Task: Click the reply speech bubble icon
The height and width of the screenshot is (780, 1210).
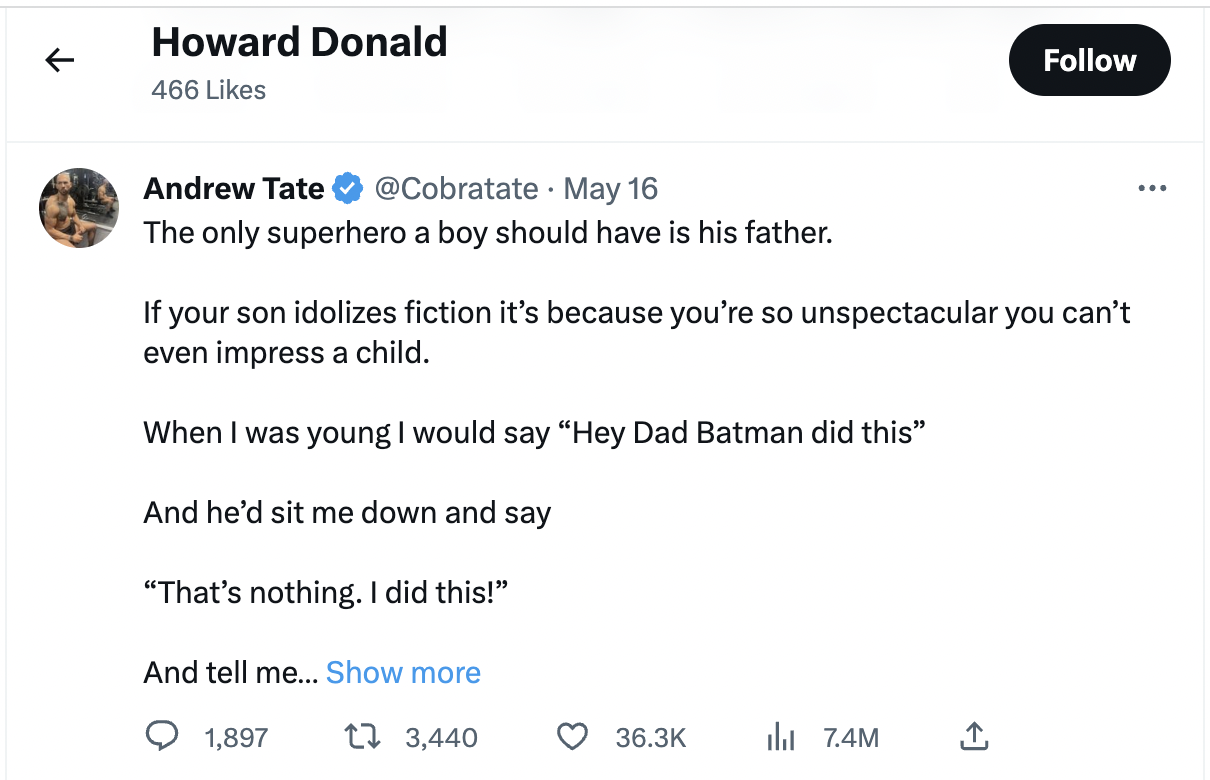Action: coord(162,737)
